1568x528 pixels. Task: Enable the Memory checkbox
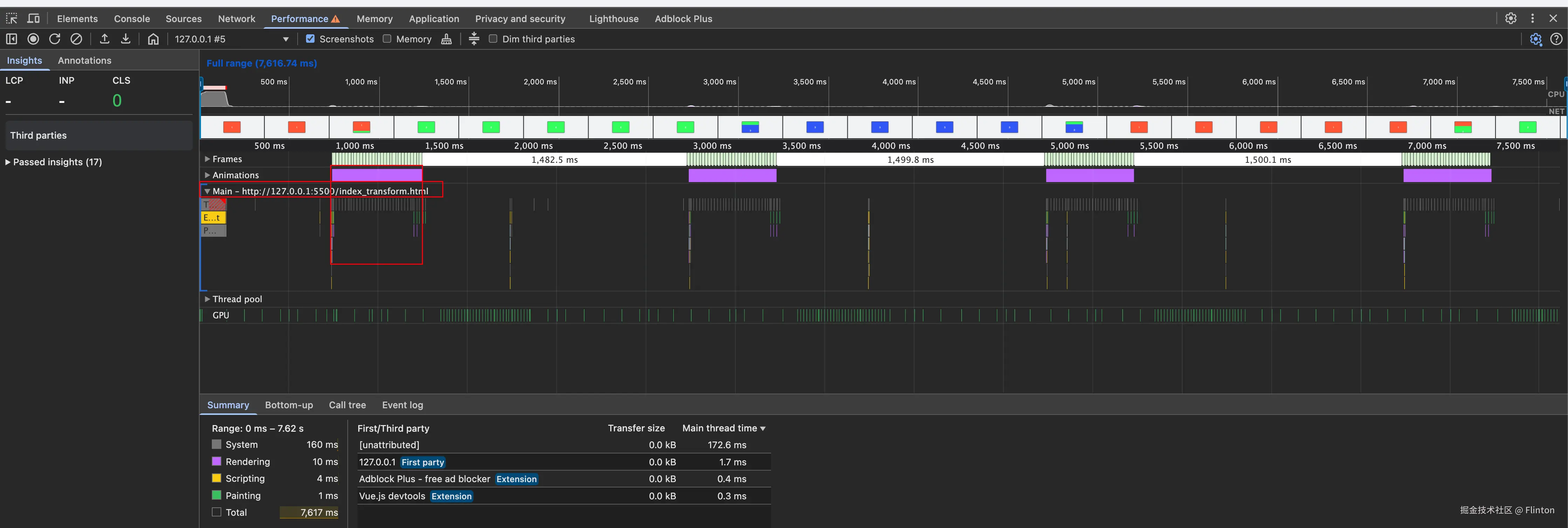[x=387, y=39]
